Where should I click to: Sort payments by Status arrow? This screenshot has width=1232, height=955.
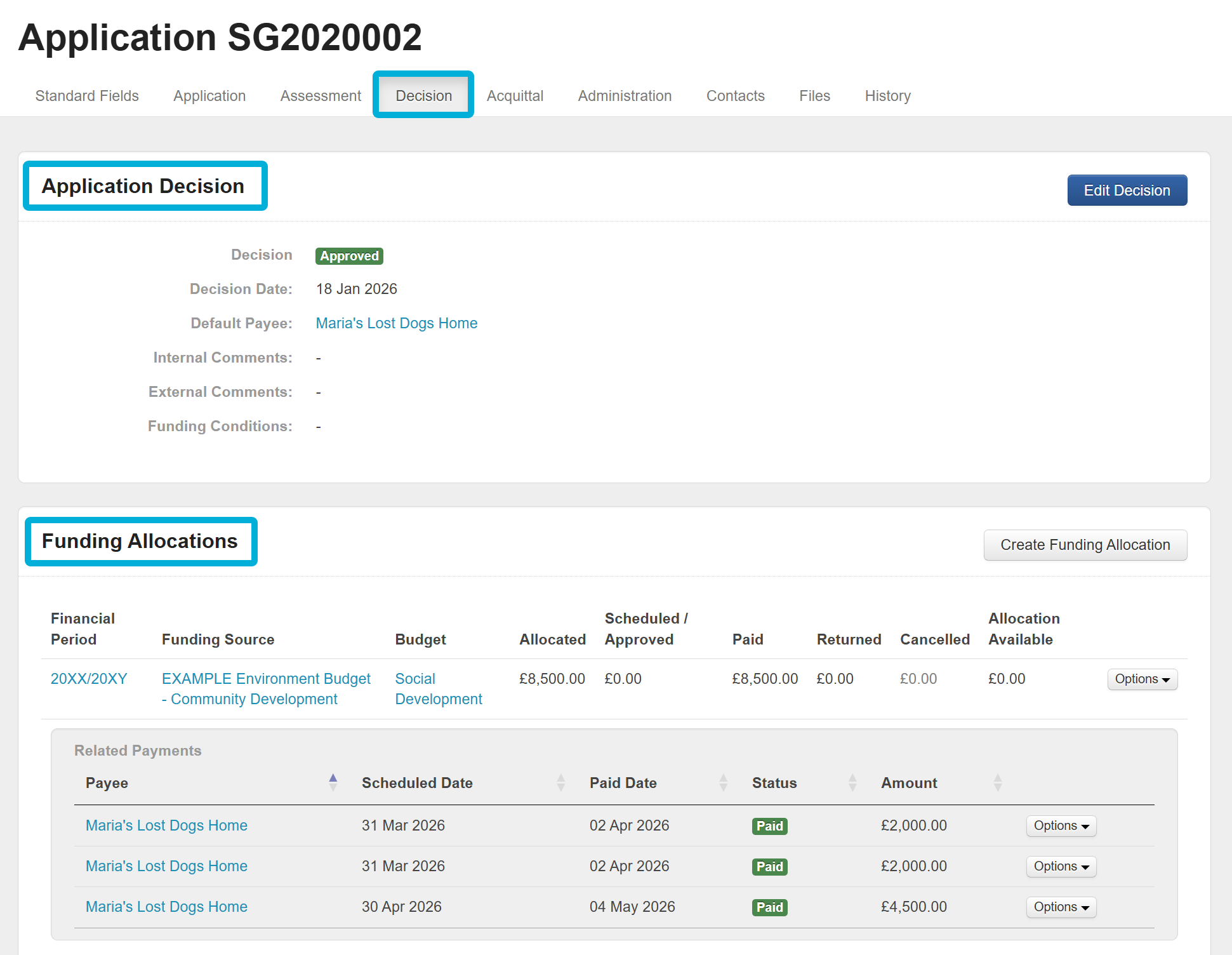pyautogui.click(x=852, y=783)
